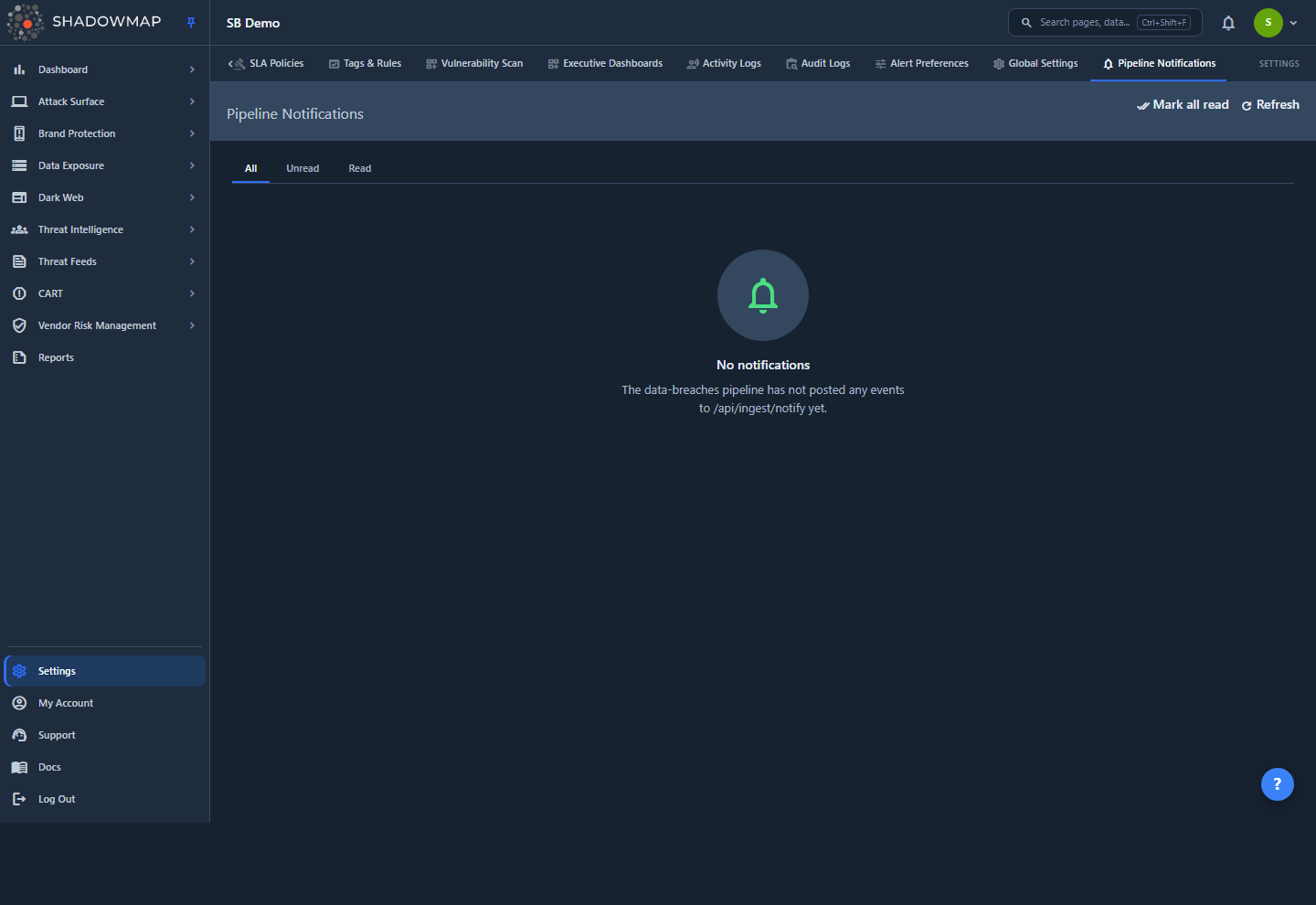Expand the CART chevron
This screenshot has height=905, width=1316.
click(192, 293)
